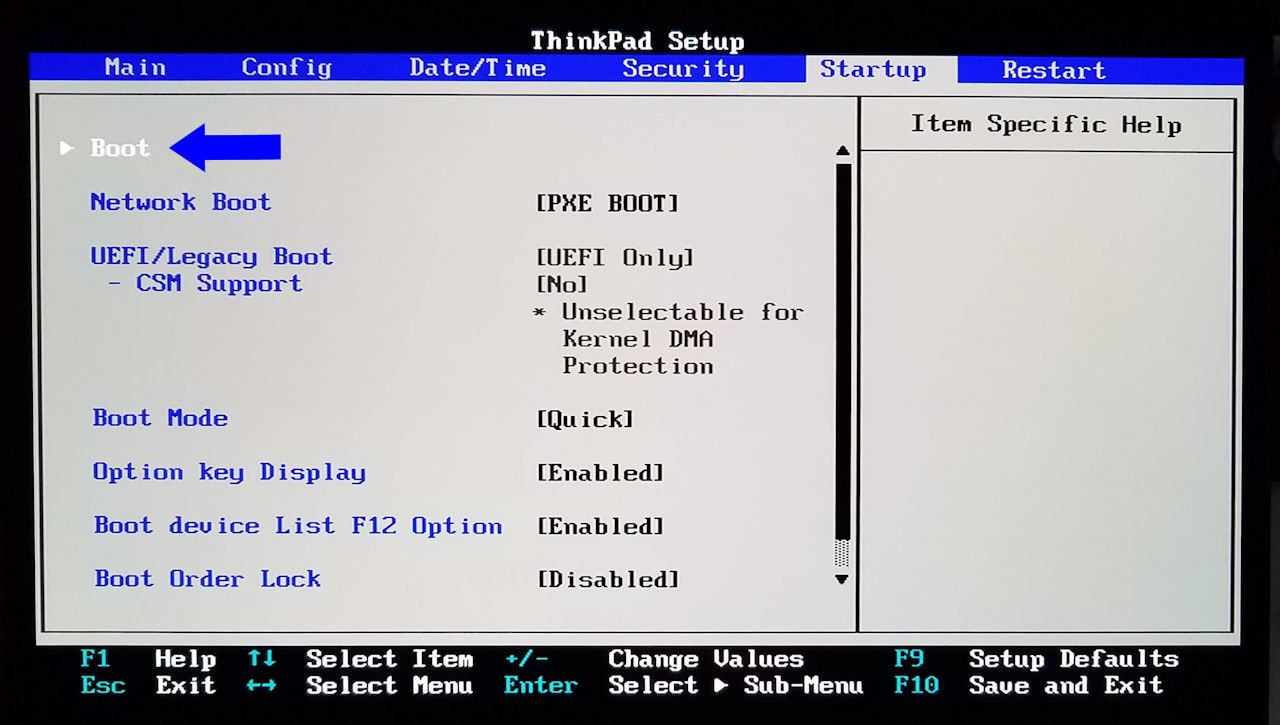Screen dimensions: 1280x725
Task: Select the UEFI/Legacy Boot setting
Action: pyautogui.click(x=211, y=257)
